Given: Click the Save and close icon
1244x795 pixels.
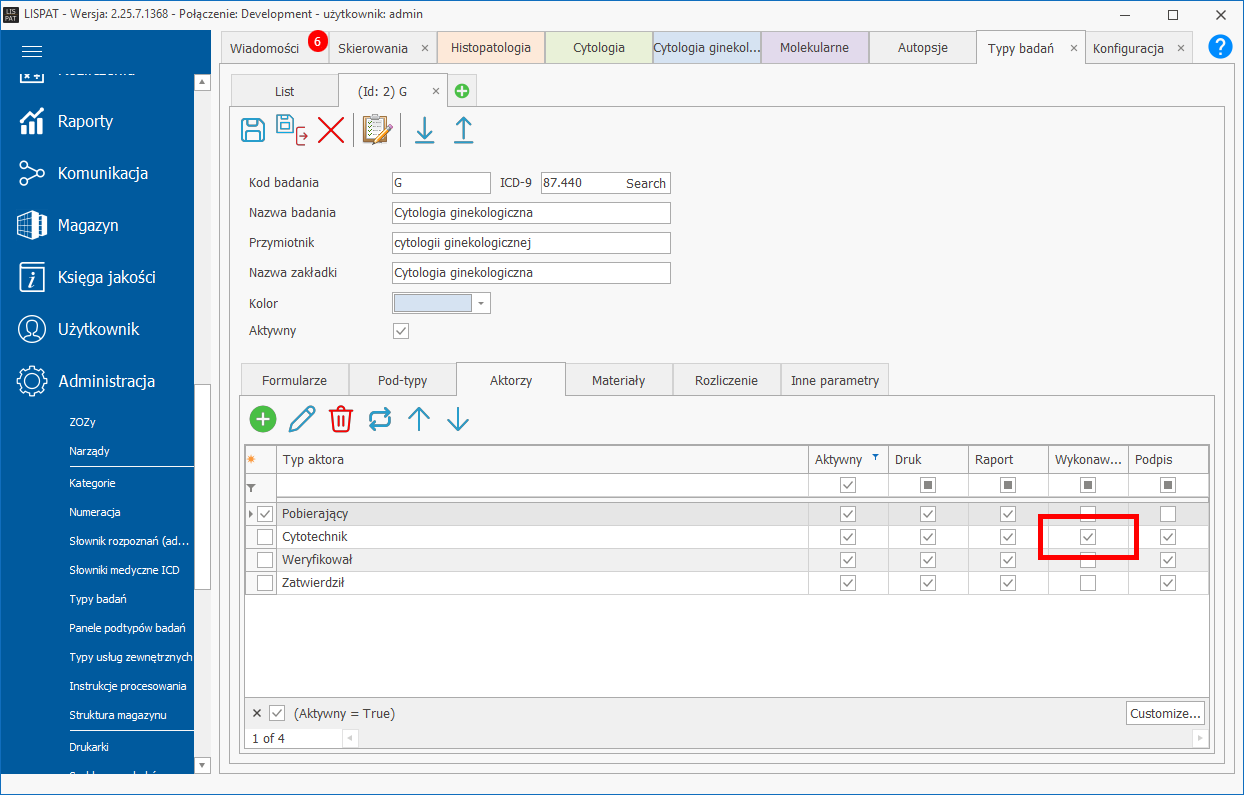Looking at the screenshot, I should pyautogui.click(x=291, y=130).
